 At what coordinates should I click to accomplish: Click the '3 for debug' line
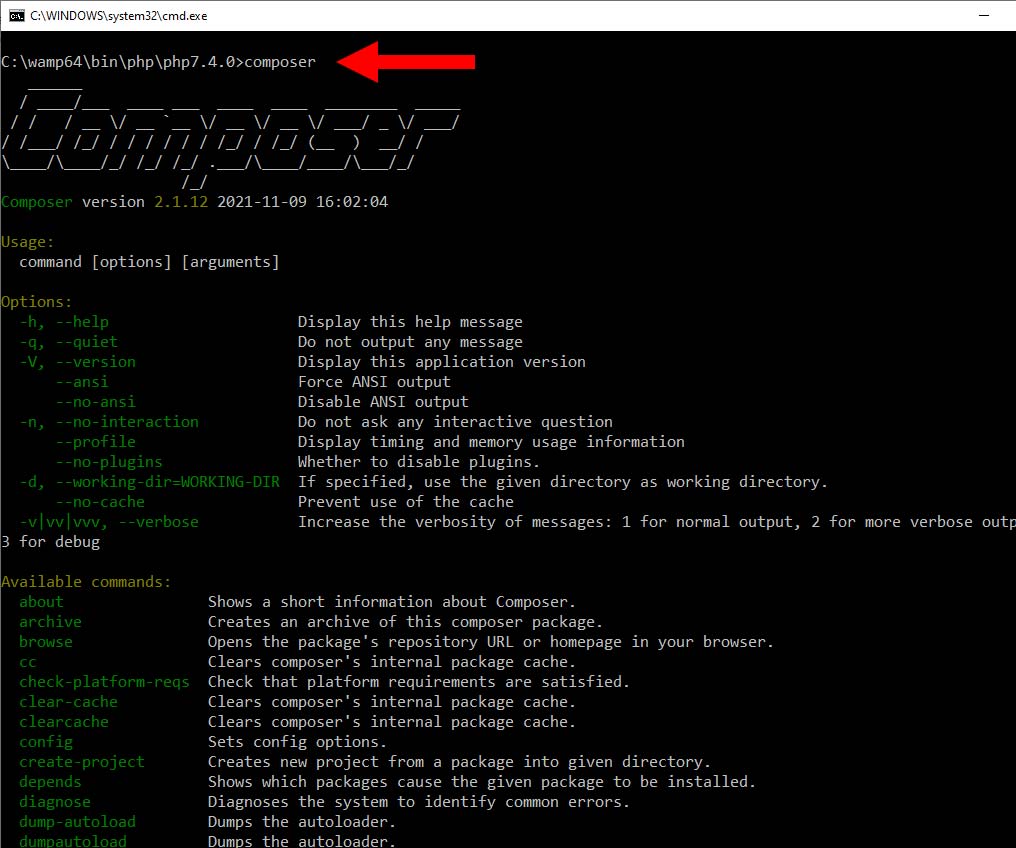tap(51, 542)
